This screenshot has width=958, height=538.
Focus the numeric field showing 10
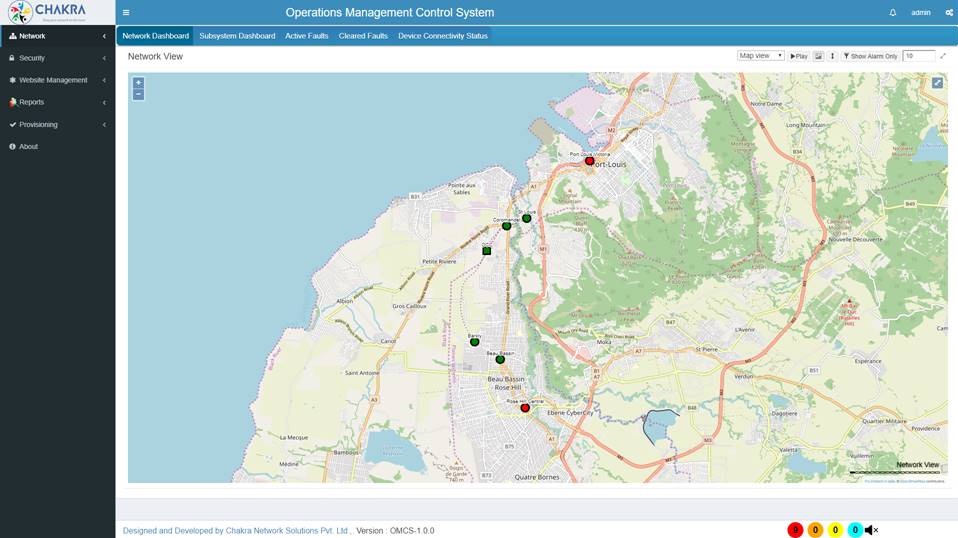(x=918, y=56)
